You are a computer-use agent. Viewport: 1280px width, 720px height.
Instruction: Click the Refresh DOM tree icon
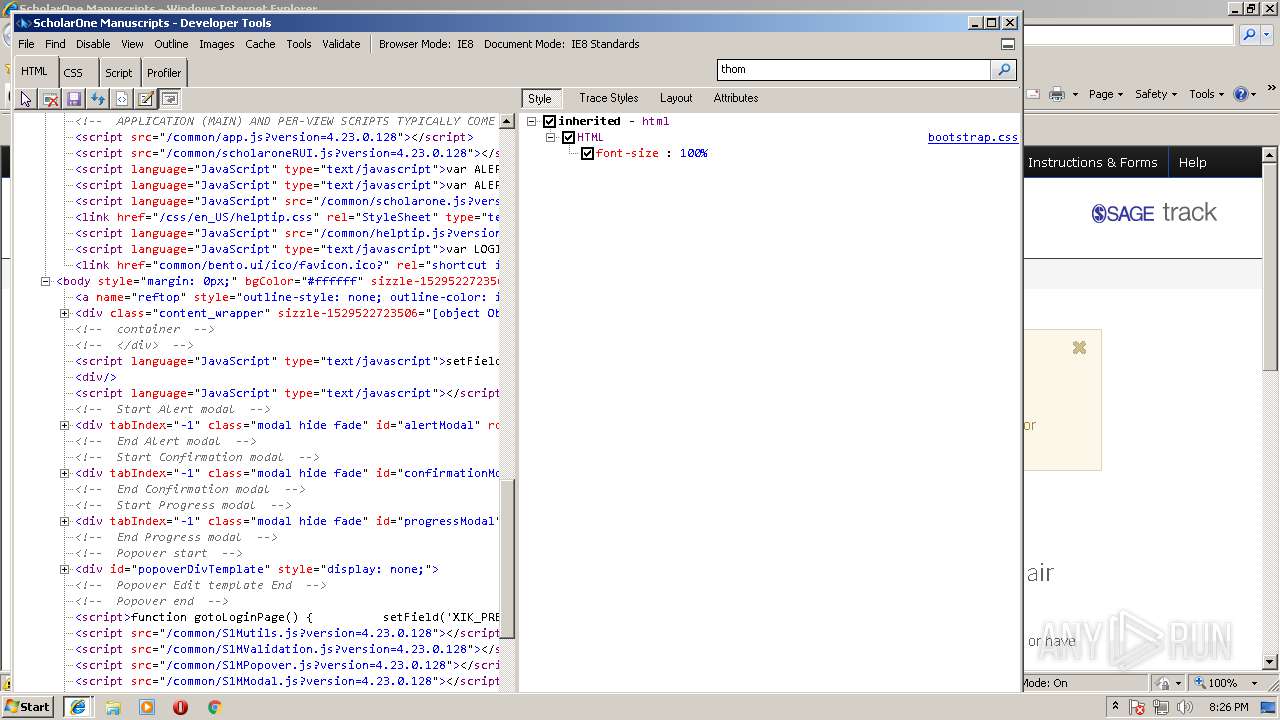[x=98, y=99]
